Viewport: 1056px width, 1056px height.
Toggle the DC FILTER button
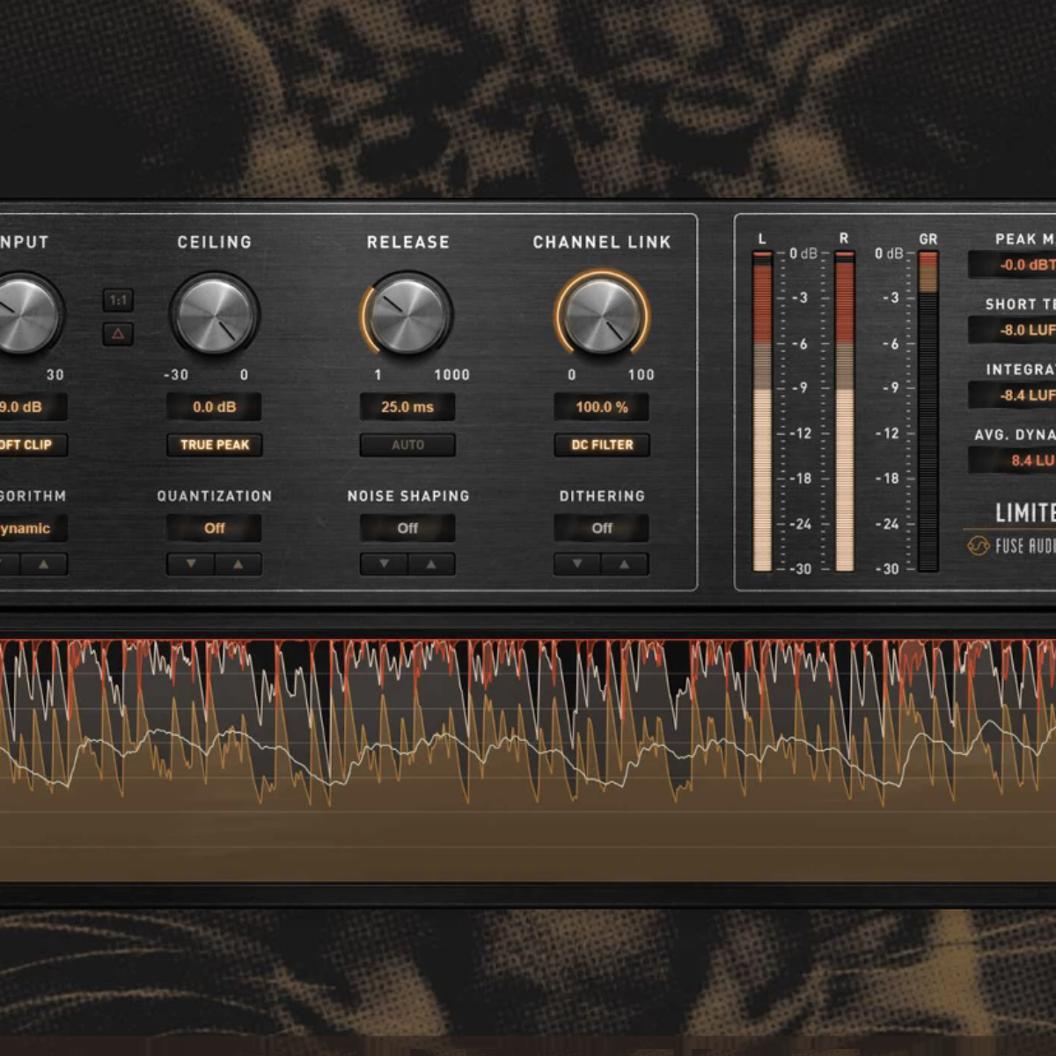click(601, 444)
